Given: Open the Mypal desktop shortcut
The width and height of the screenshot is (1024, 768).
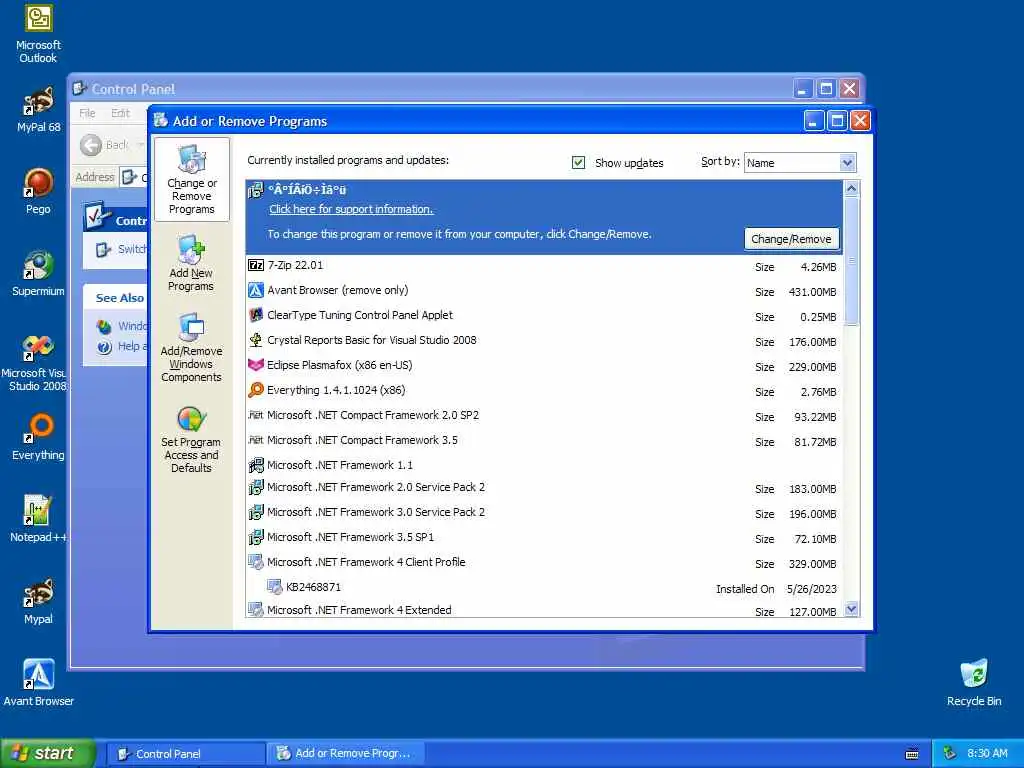Looking at the screenshot, I should (x=38, y=601).
